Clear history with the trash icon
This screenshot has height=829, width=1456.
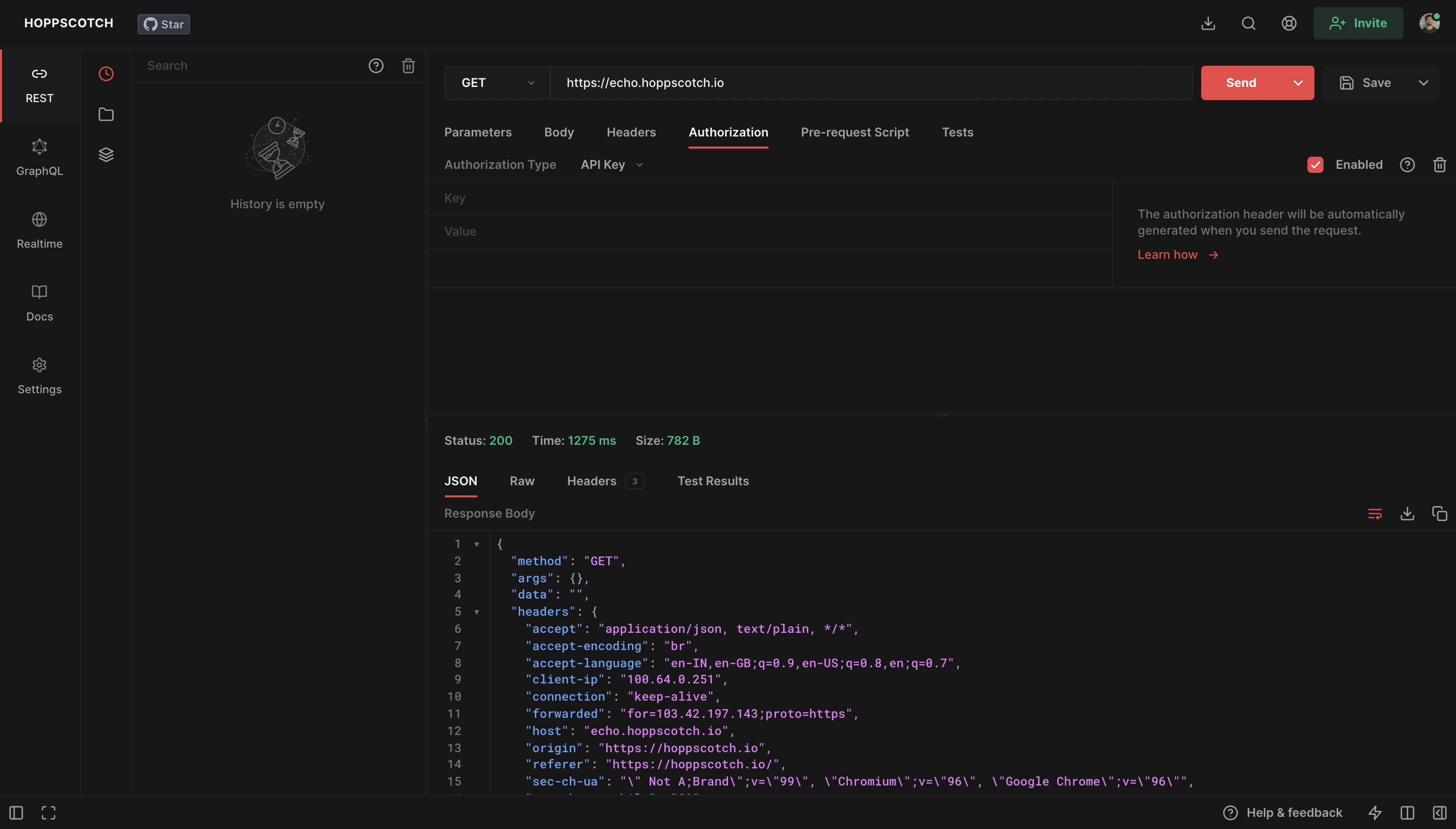pyautogui.click(x=408, y=66)
